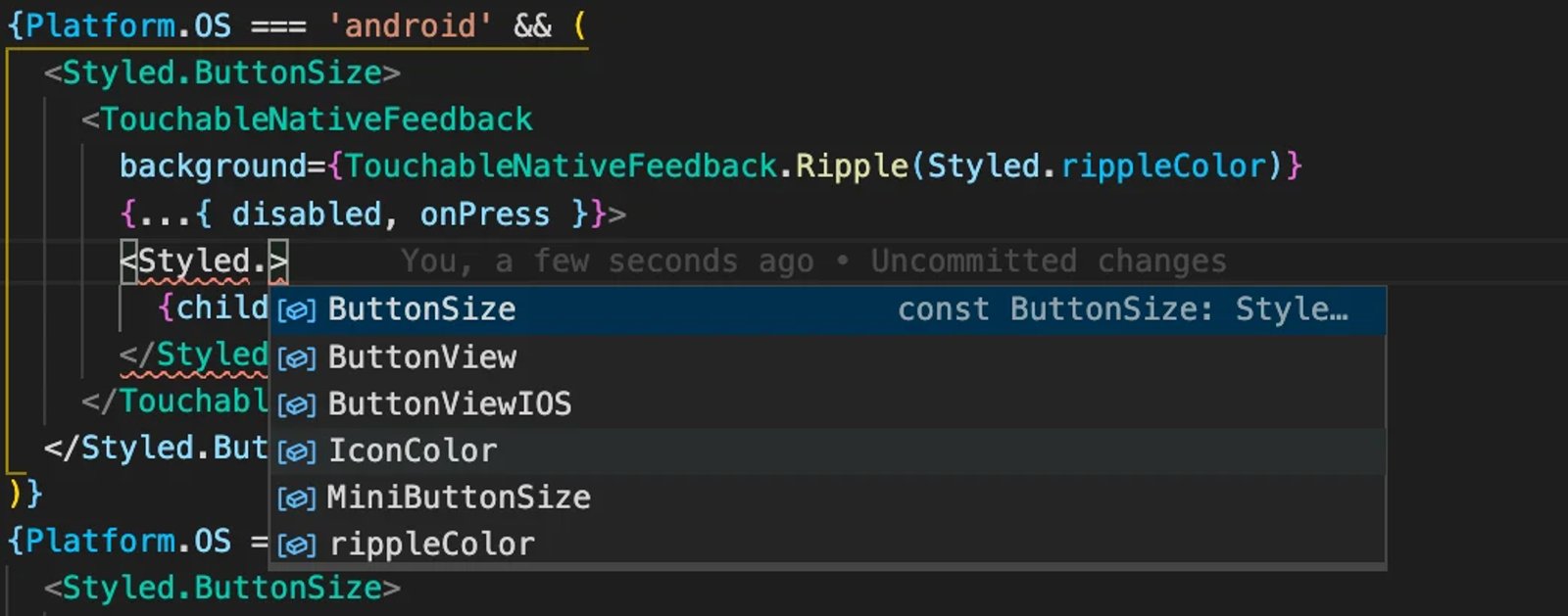Click the red-underlined </Styled closing tag

coord(196,355)
